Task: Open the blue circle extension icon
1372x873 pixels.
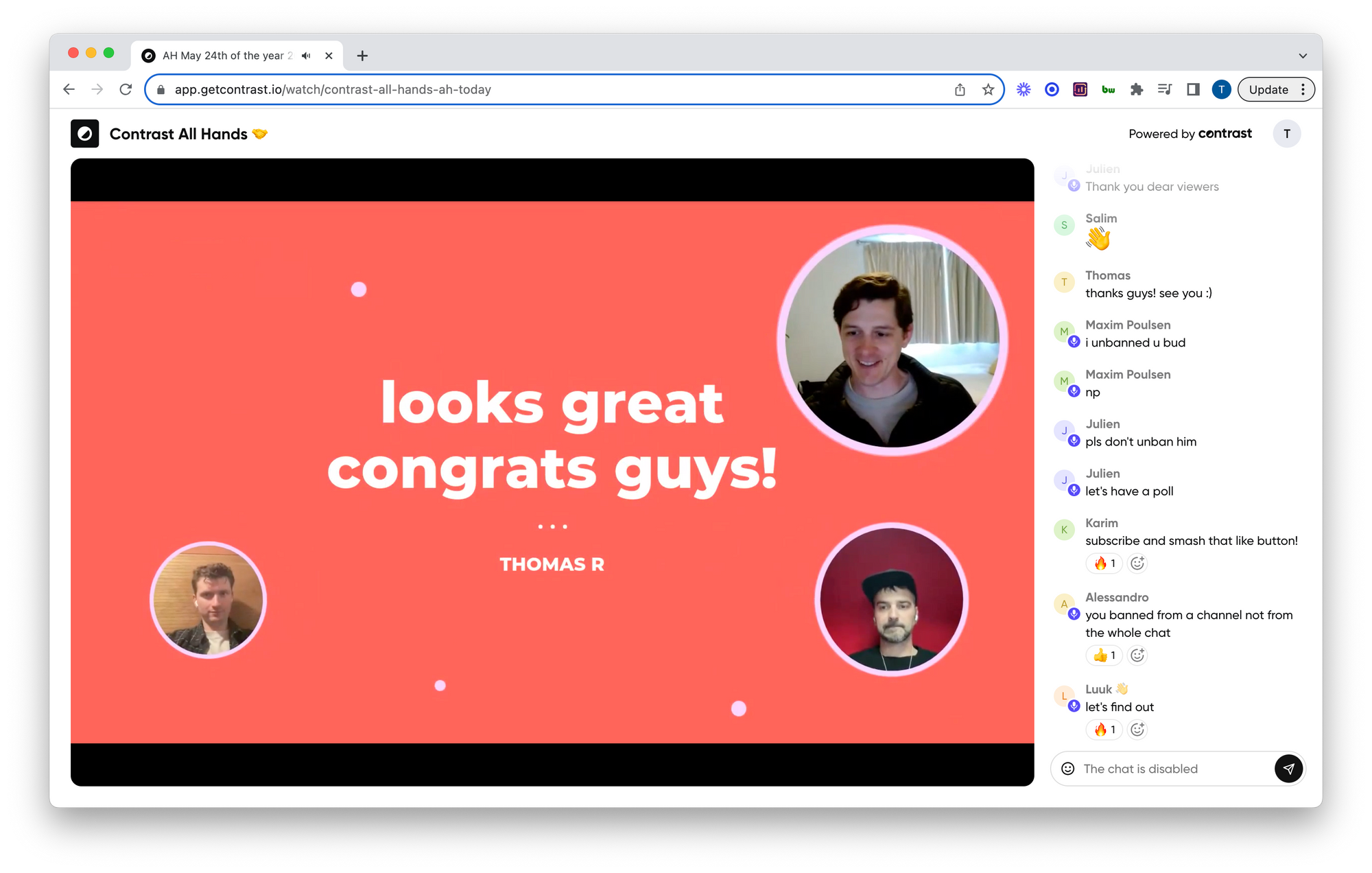Action: [x=1052, y=89]
